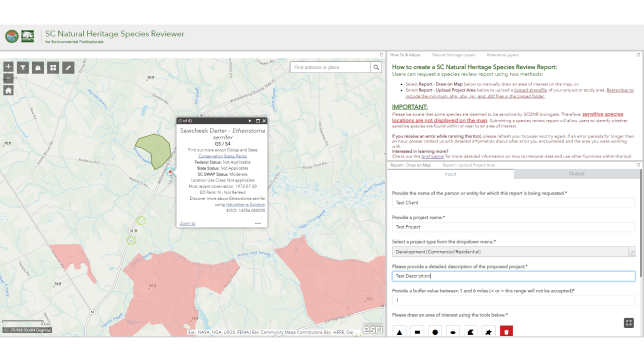Image resolution: width=644 pixels, height=362 pixels.
Task: Expand the project type dropdown
Action: 632,251
